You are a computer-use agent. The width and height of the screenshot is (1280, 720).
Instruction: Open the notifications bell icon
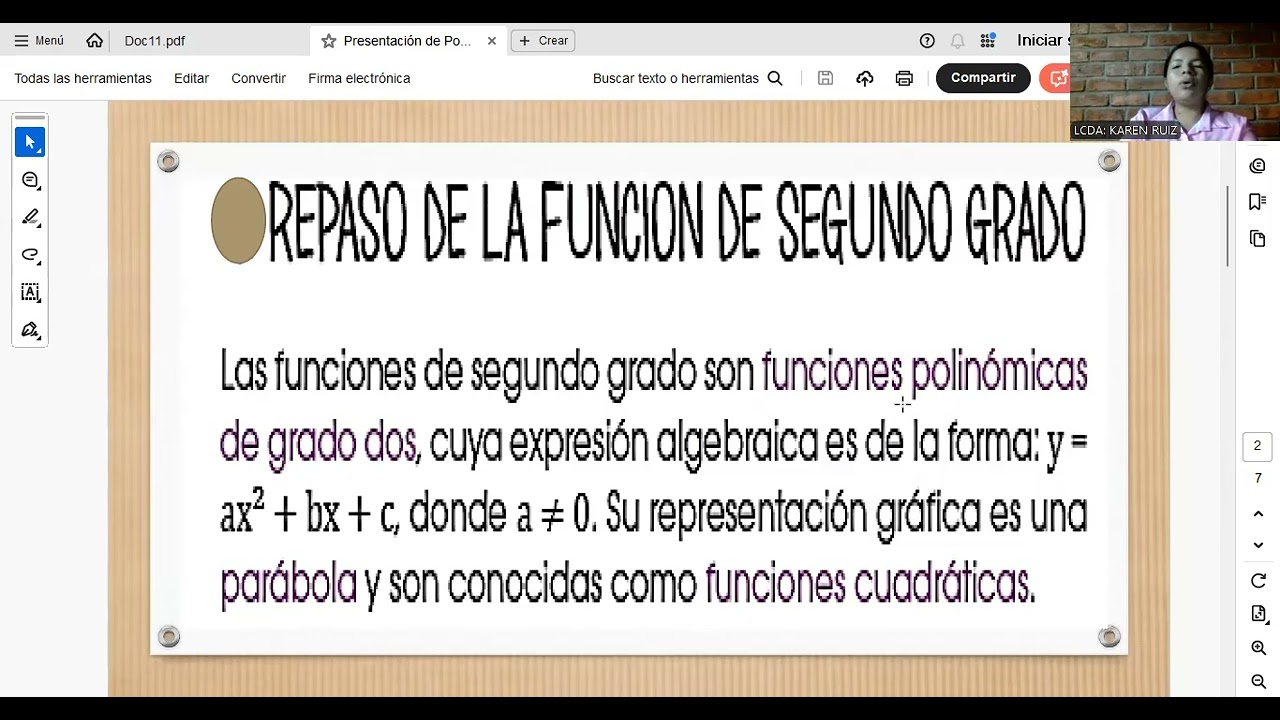[x=957, y=41]
